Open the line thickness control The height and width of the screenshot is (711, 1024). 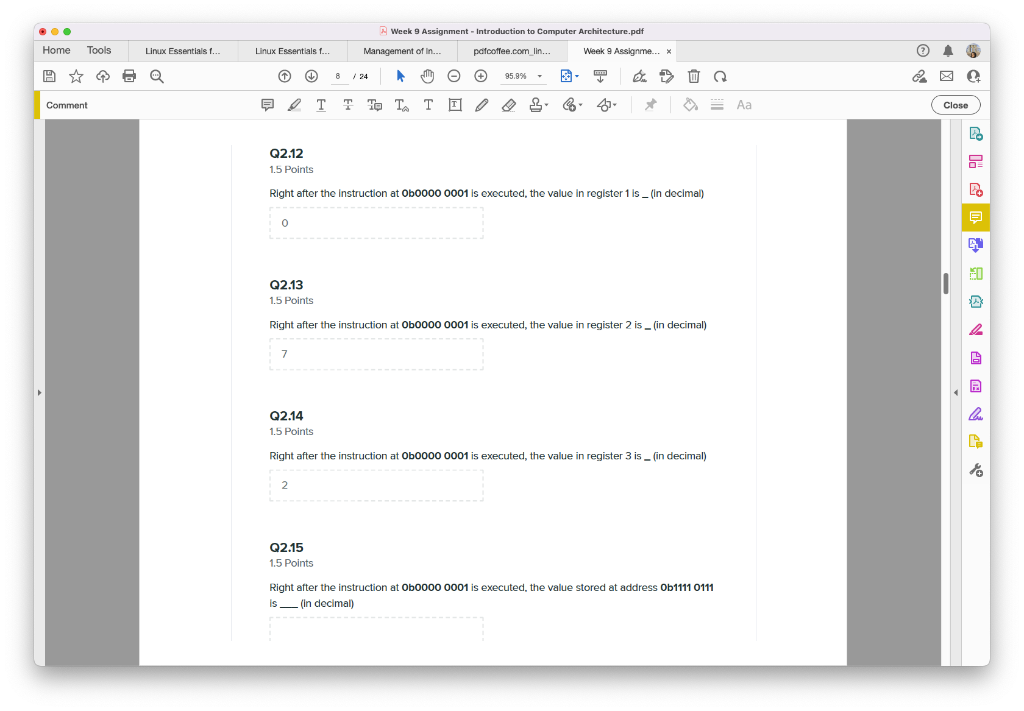(717, 105)
